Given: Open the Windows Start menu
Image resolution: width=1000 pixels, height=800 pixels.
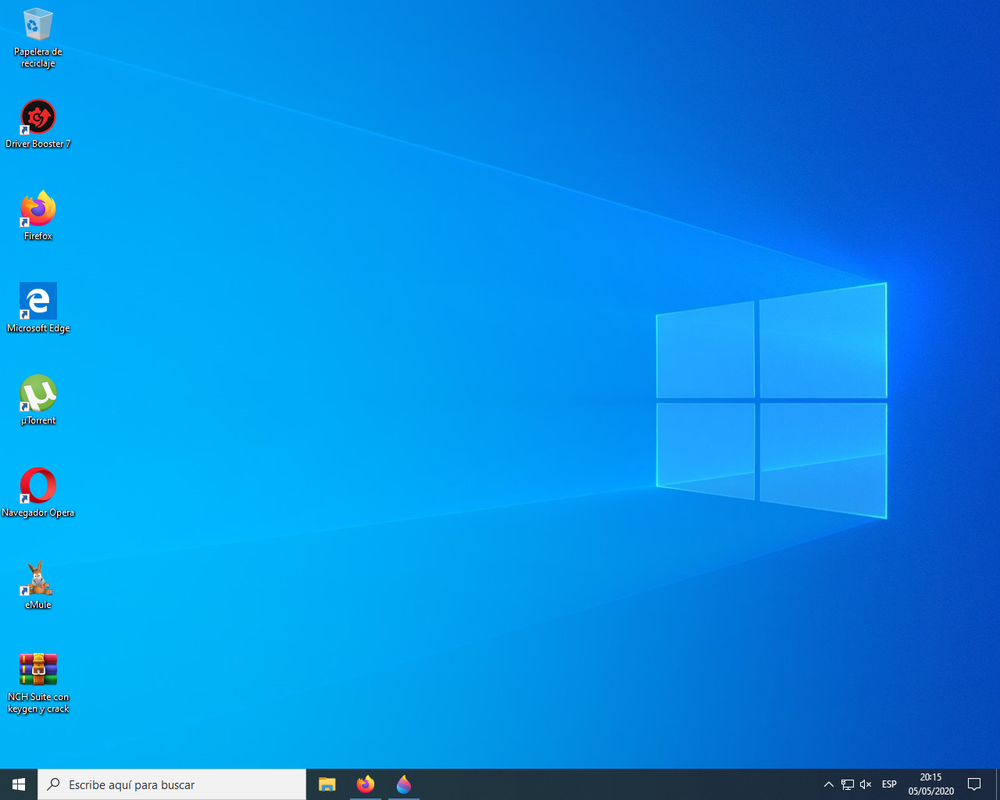Looking at the screenshot, I should pyautogui.click(x=18, y=784).
